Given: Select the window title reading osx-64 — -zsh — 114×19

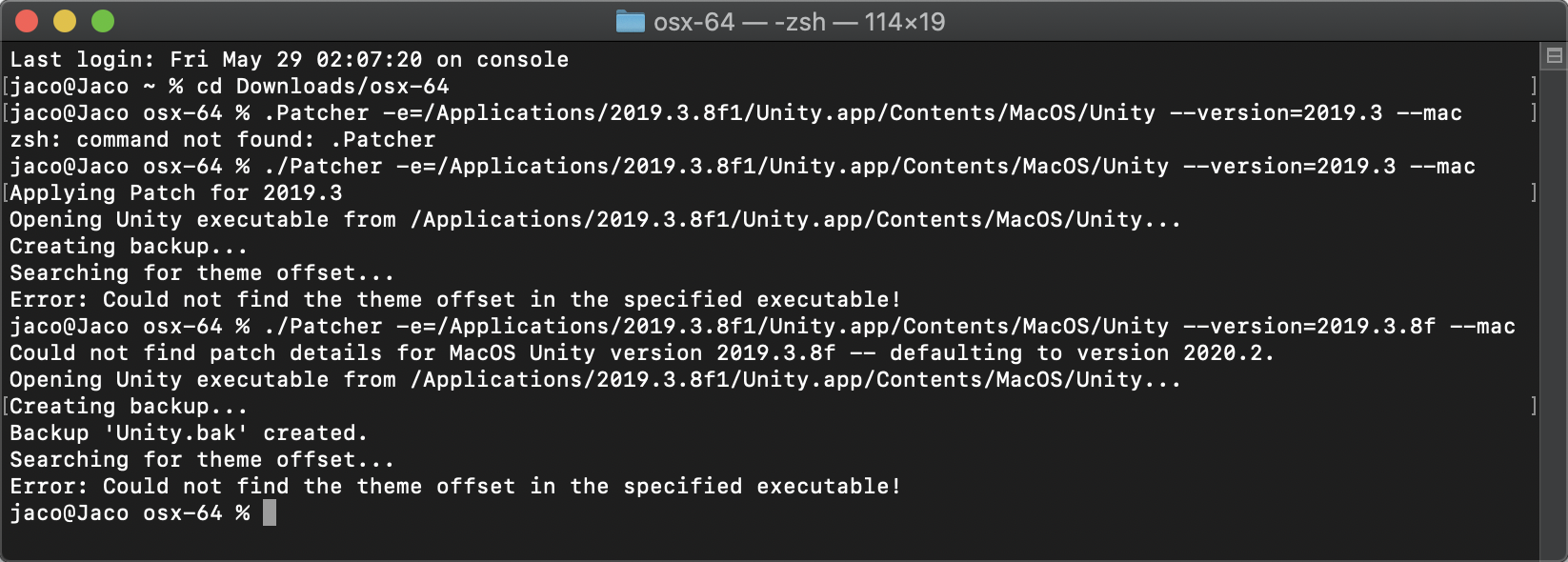Looking at the screenshot, I should (800, 20).
